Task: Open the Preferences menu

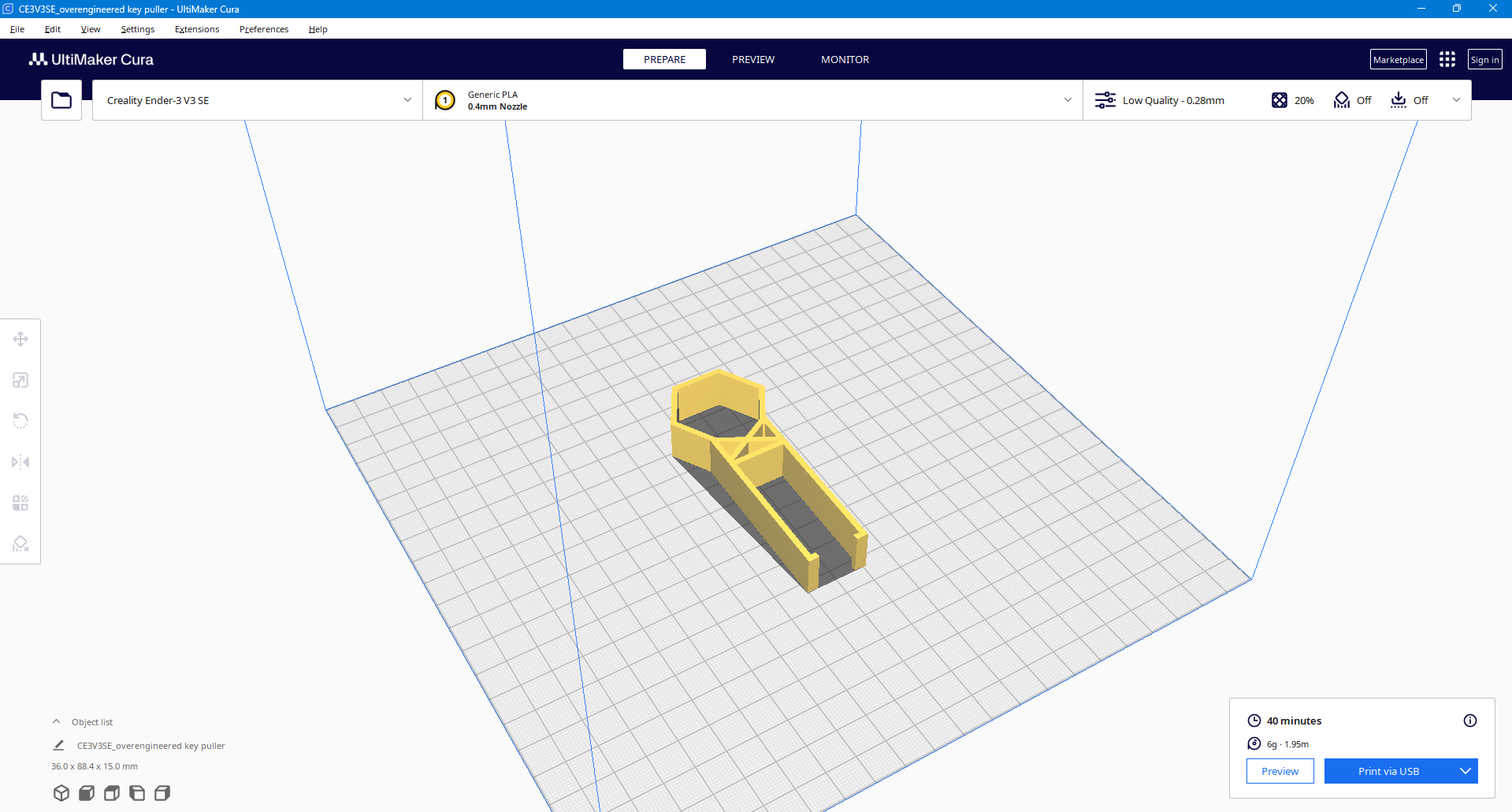Action: tap(264, 29)
